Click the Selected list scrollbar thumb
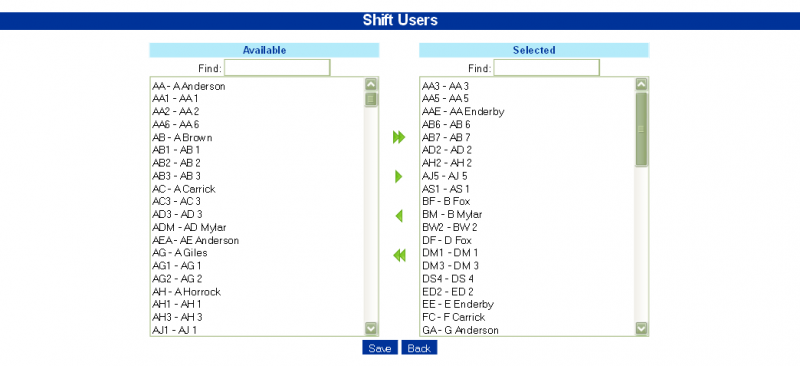 (641, 129)
